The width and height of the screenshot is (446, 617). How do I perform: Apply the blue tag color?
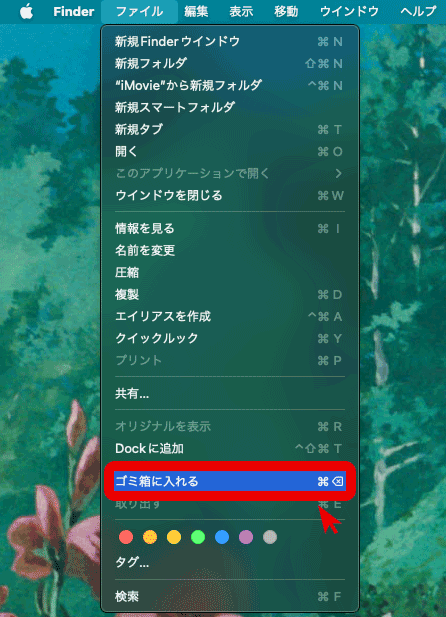222,537
